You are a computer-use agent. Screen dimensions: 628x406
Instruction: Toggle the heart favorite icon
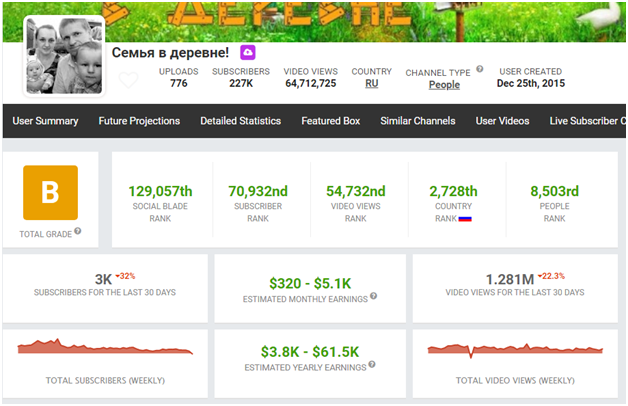coord(129,80)
